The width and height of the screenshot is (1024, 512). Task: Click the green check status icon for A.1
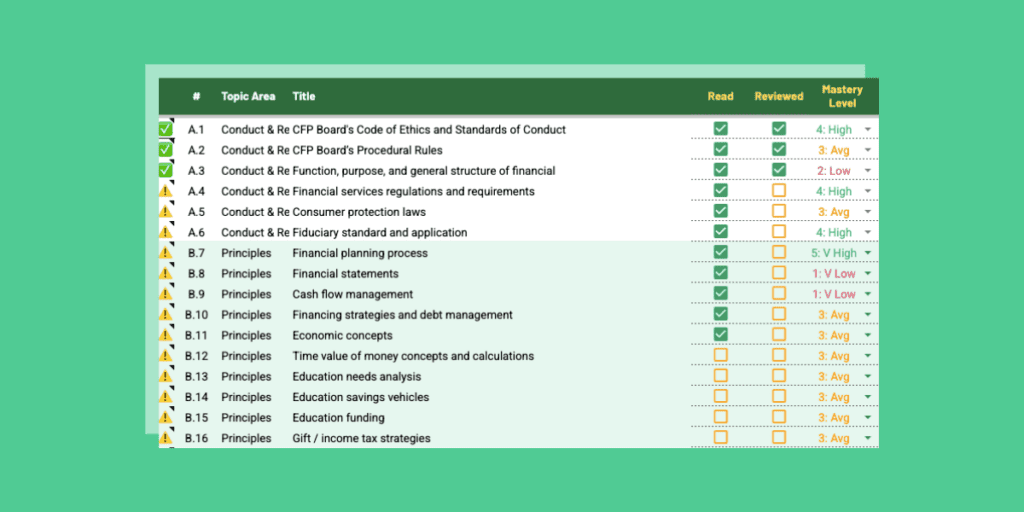coord(165,129)
